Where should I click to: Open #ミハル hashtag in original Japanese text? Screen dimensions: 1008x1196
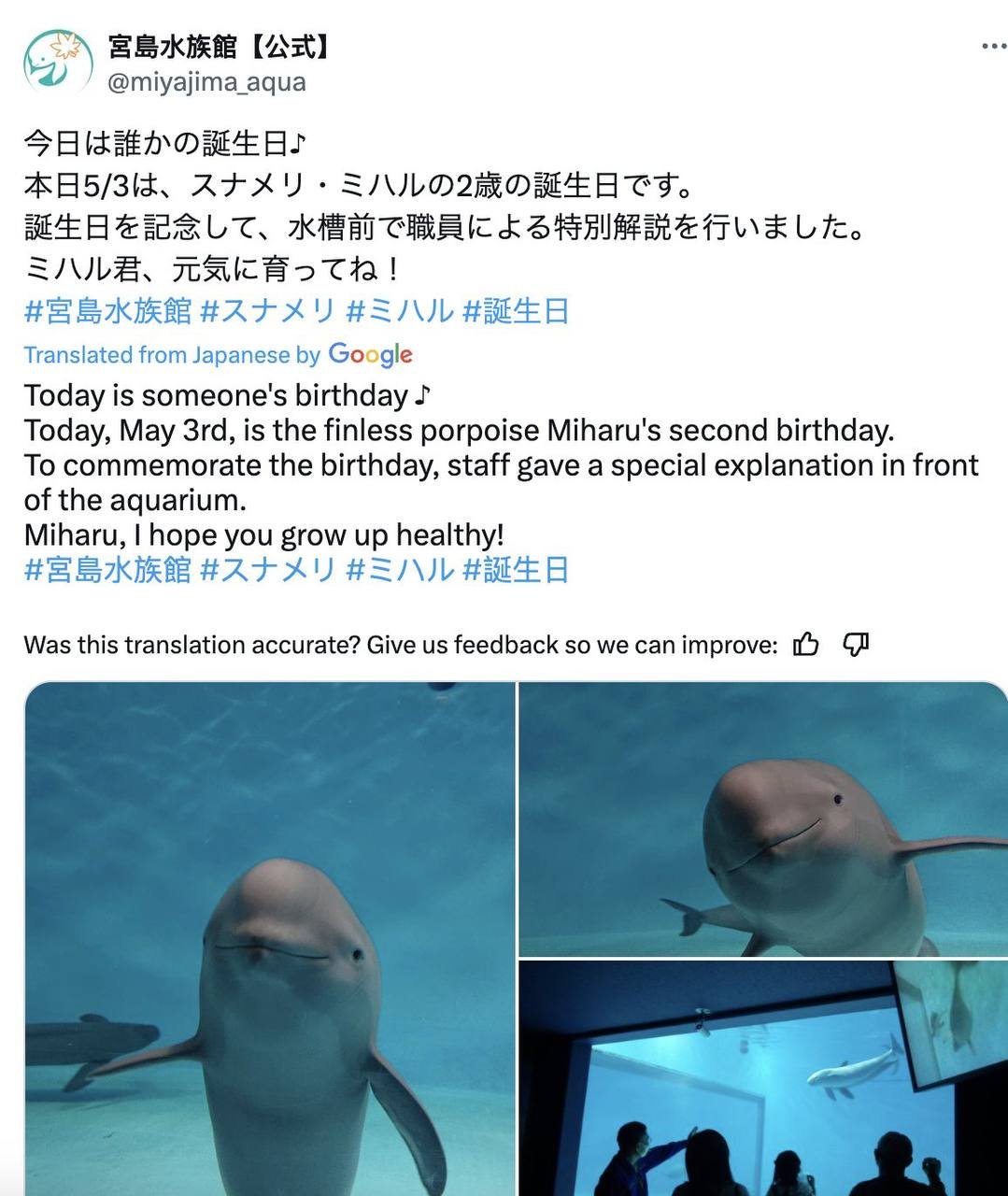400,311
